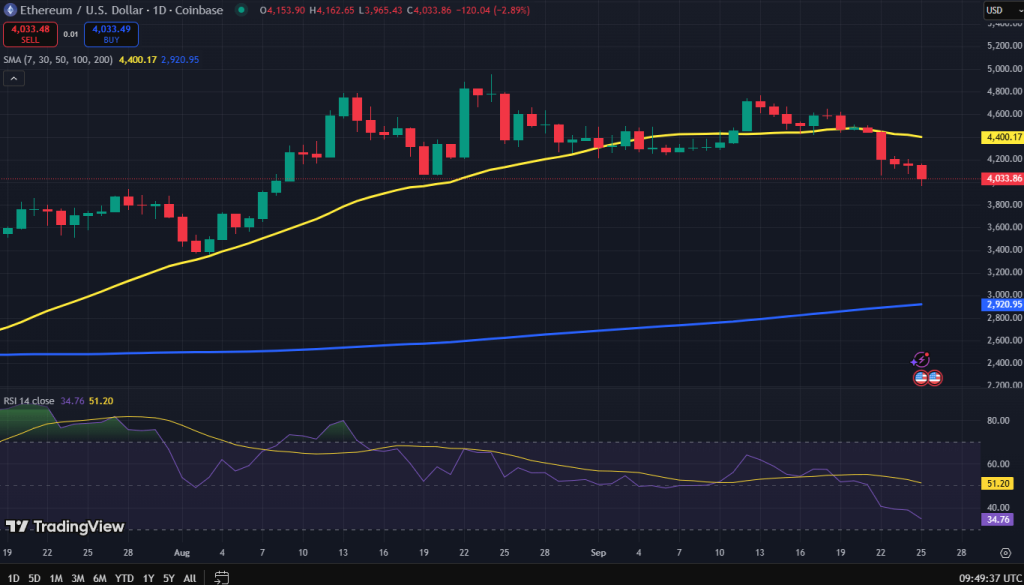
Task: Click the 51.20 value in RSI legend
Action: [x=99, y=401]
